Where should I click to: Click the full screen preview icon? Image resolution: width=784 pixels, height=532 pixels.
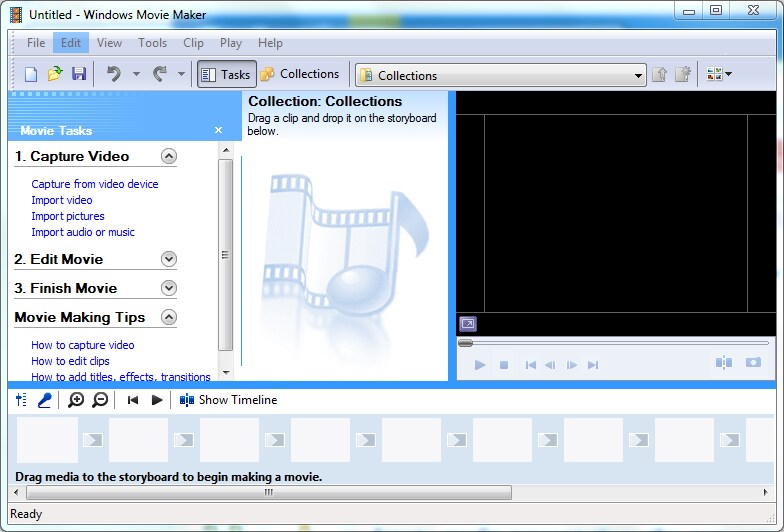point(468,324)
